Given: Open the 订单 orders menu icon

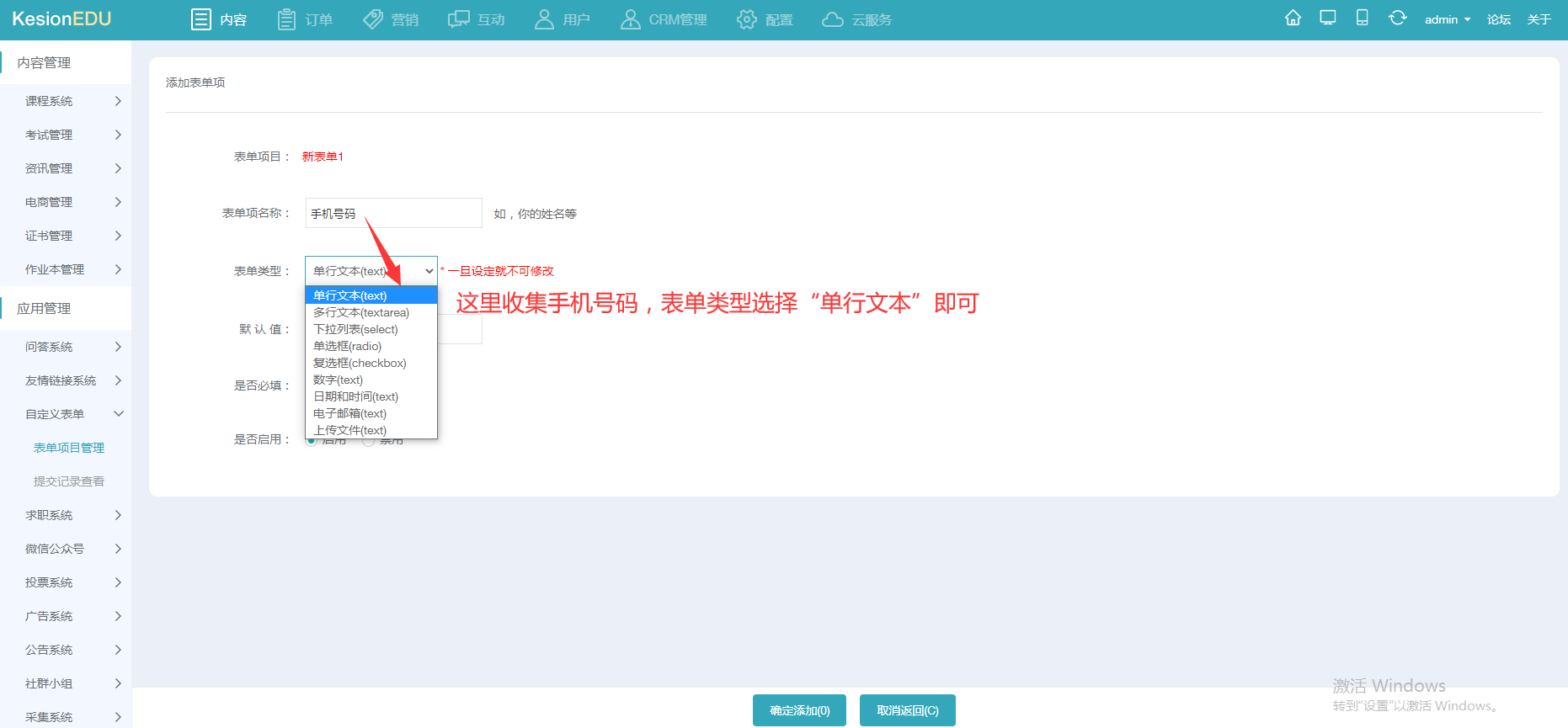Looking at the screenshot, I should (x=286, y=19).
